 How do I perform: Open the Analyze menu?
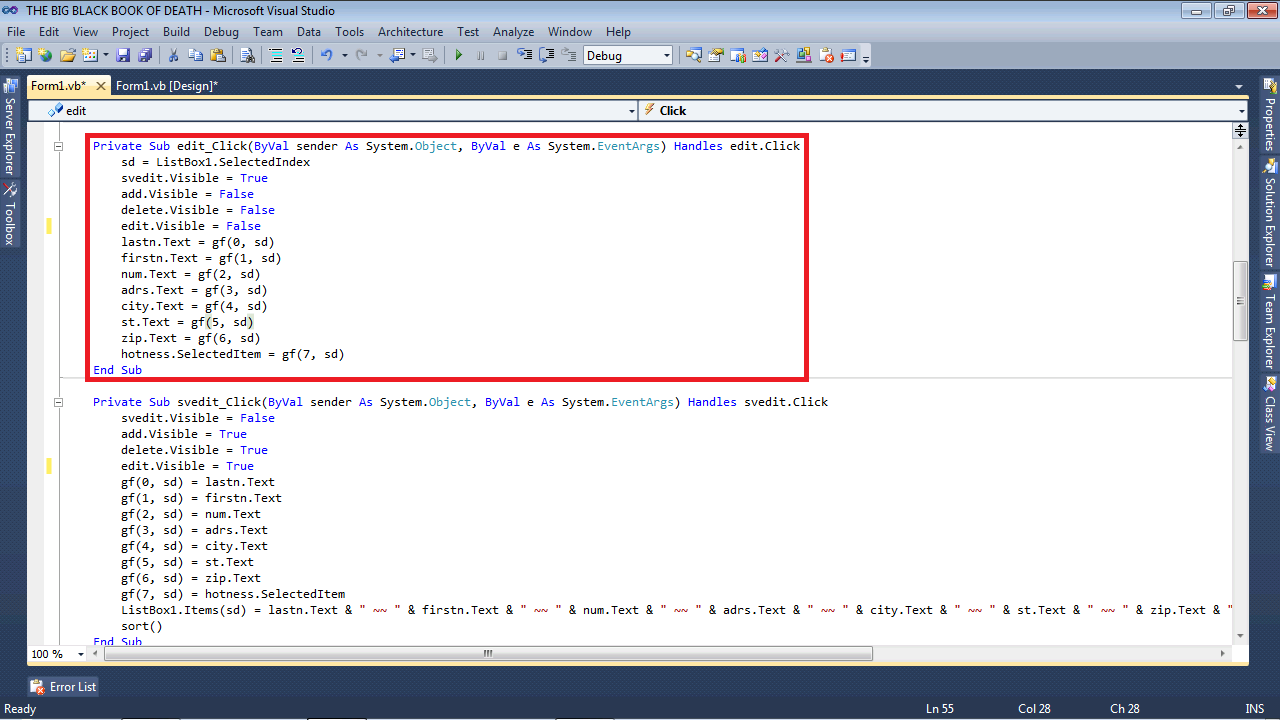(513, 32)
